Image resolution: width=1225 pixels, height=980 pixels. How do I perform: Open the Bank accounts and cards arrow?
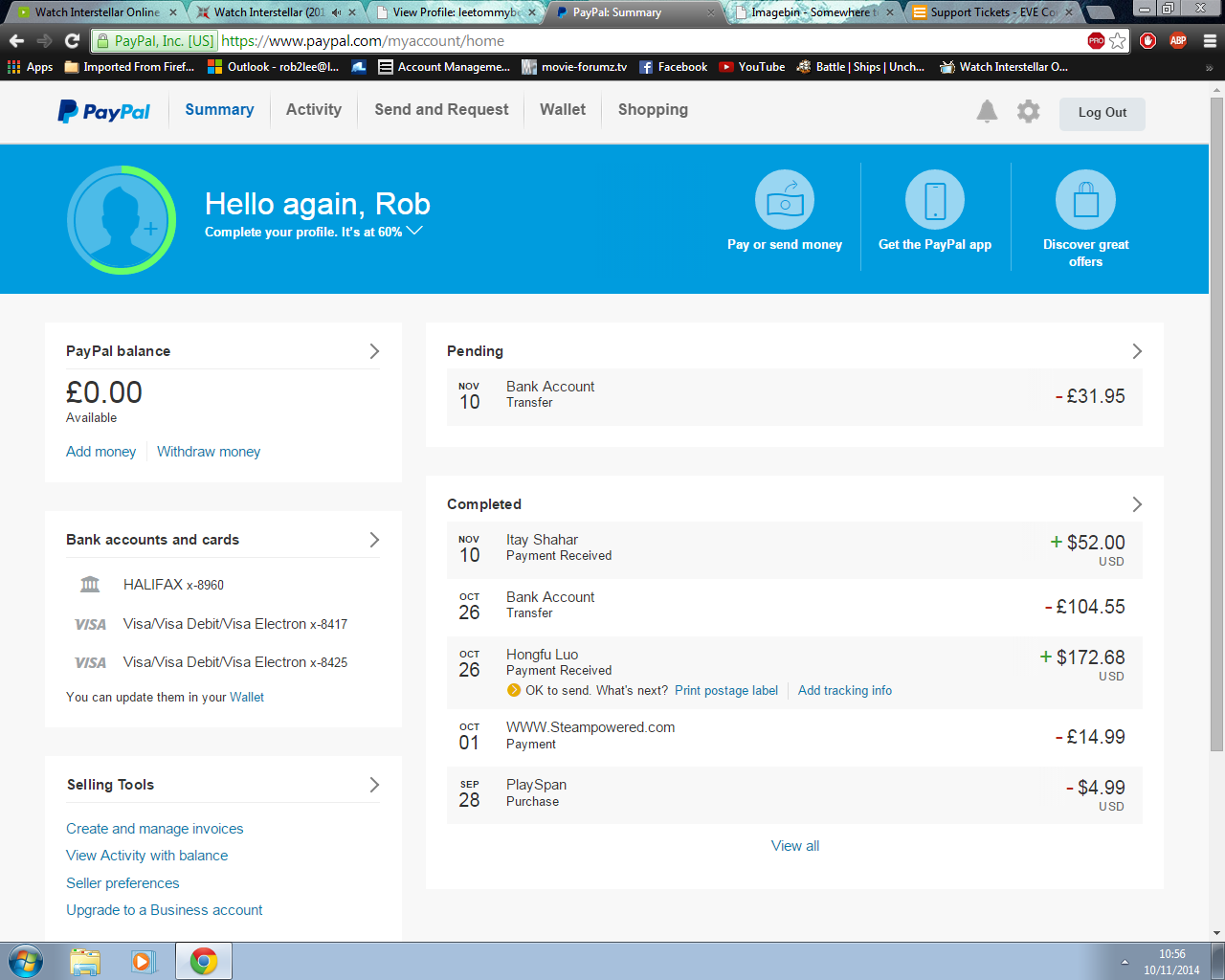coord(374,540)
